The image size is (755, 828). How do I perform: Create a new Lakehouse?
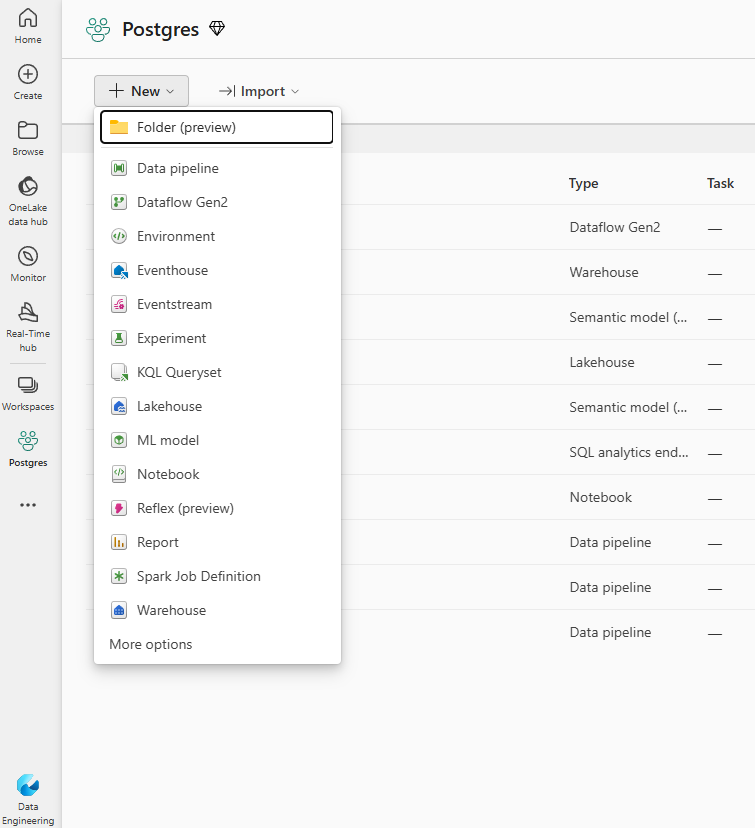coord(216,406)
